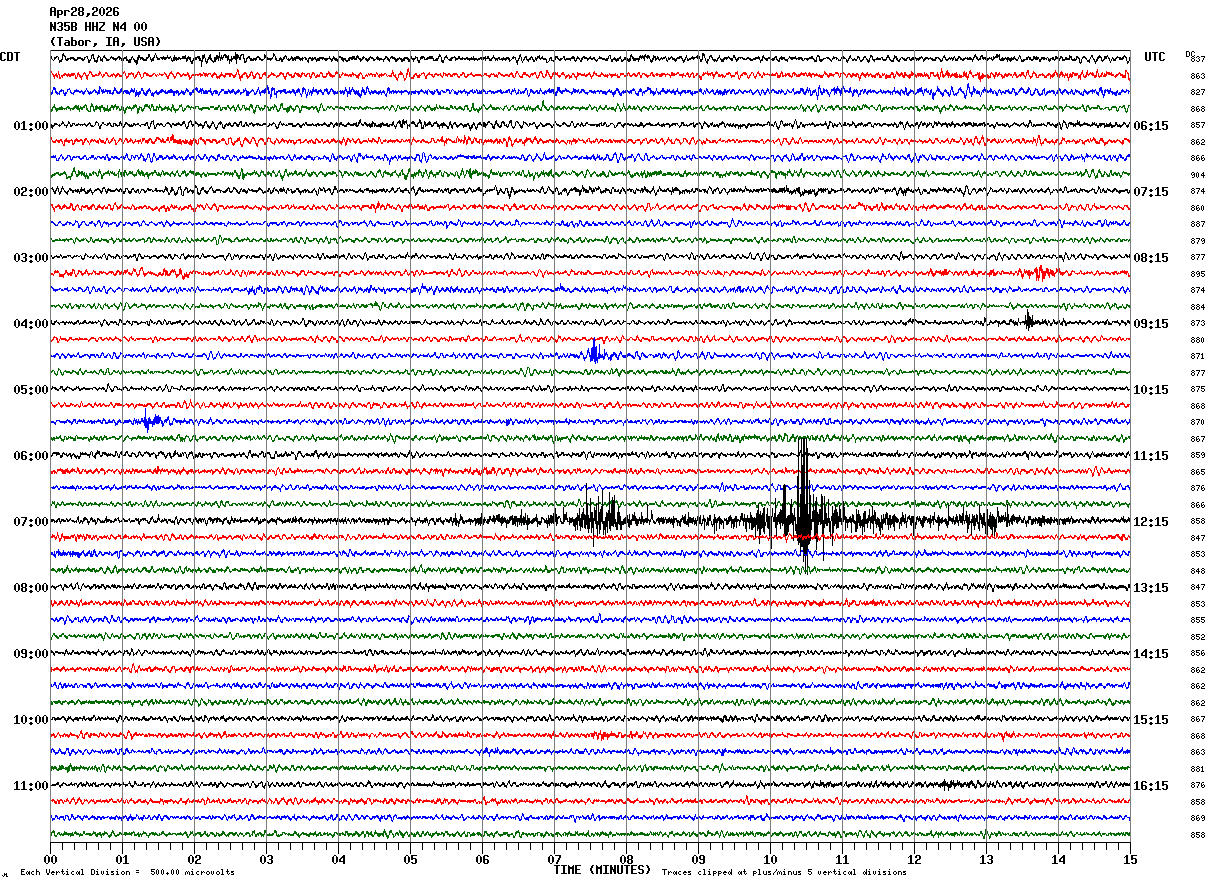Viewport: 1210px width, 886px height.
Task: Click the vertical division 500.00 microvolts note
Action: [127, 872]
